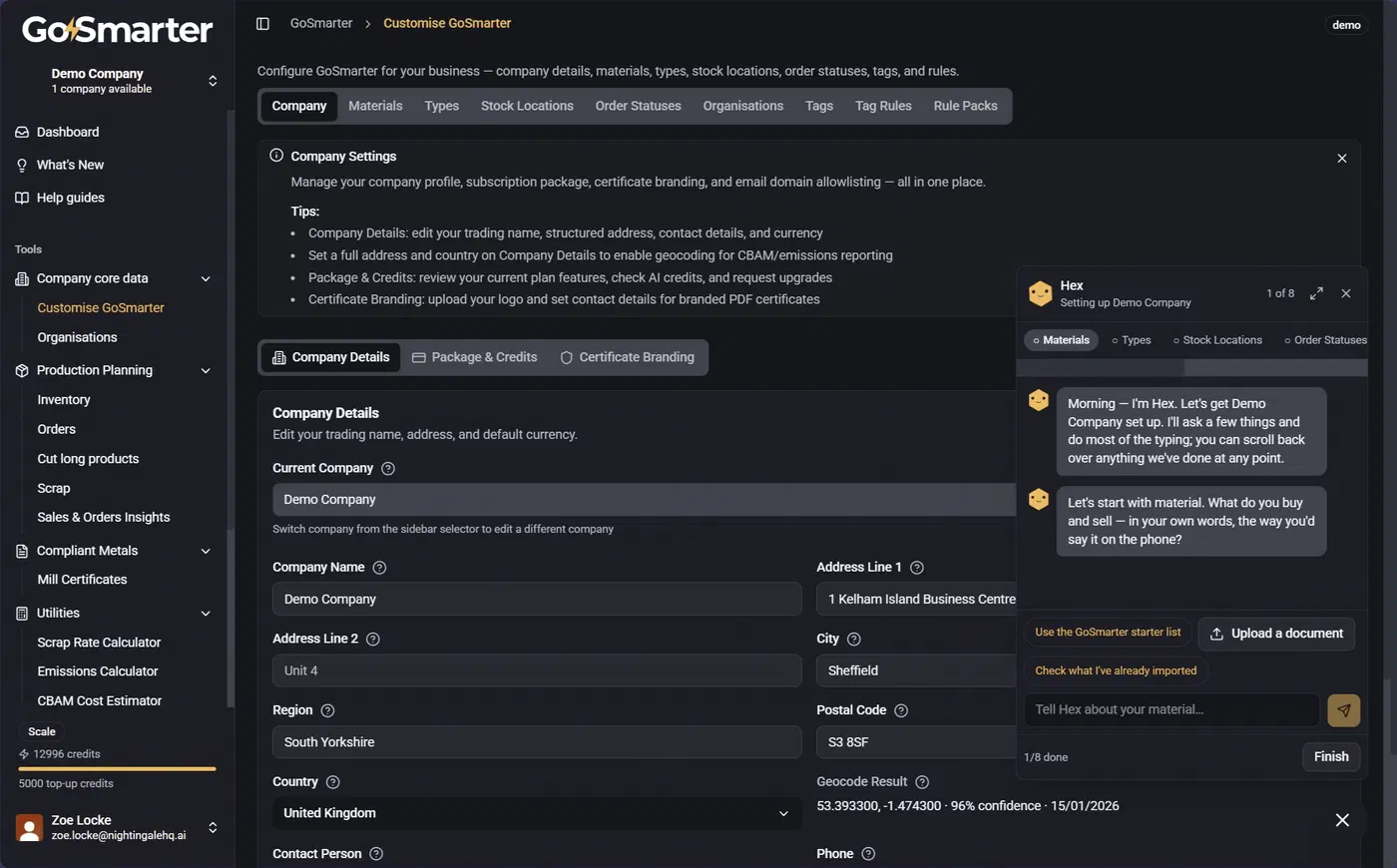Click help icon beside Company Name
Screen dimensions: 1397x868
[379, 568]
